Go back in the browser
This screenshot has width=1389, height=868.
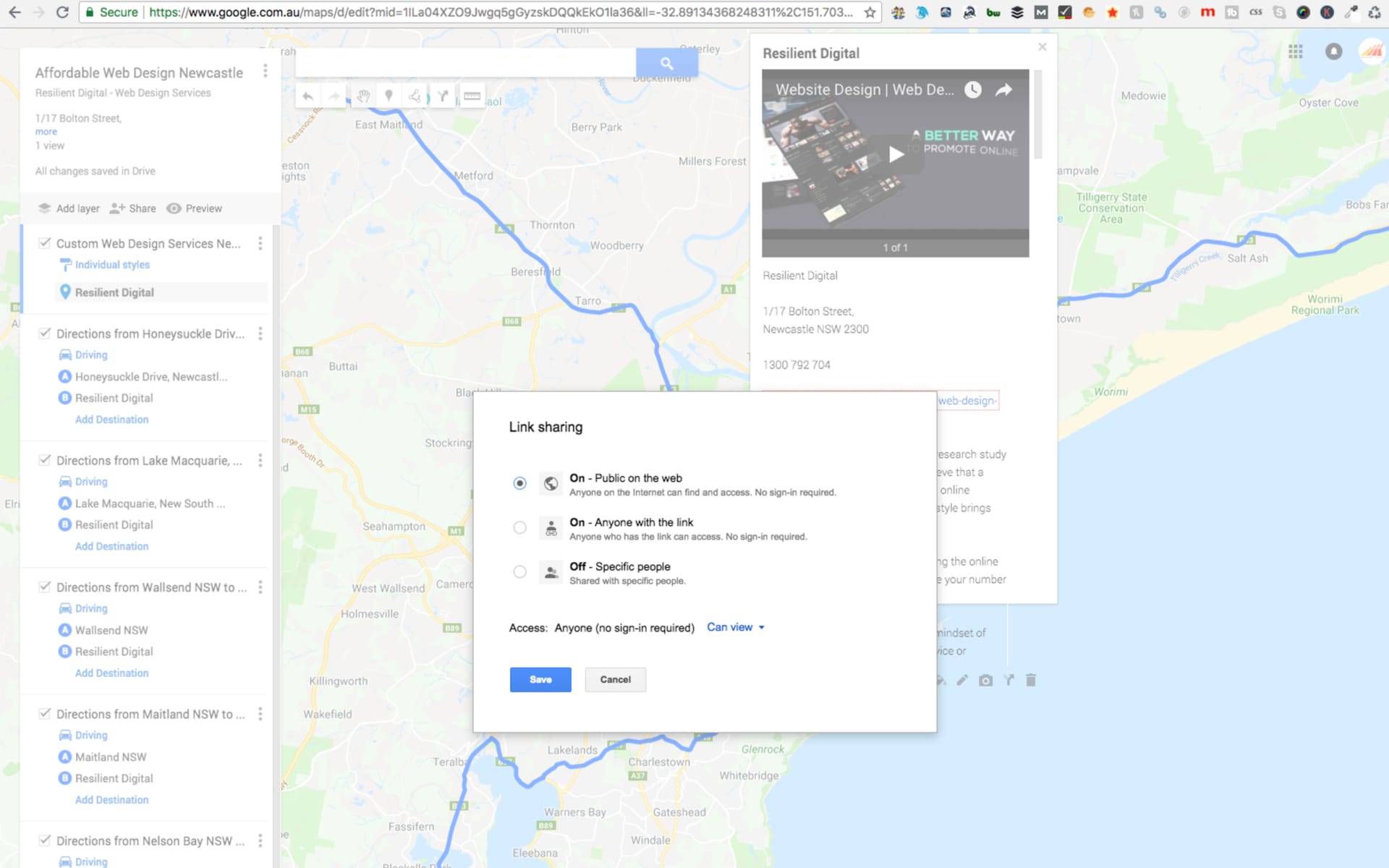[x=14, y=12]
